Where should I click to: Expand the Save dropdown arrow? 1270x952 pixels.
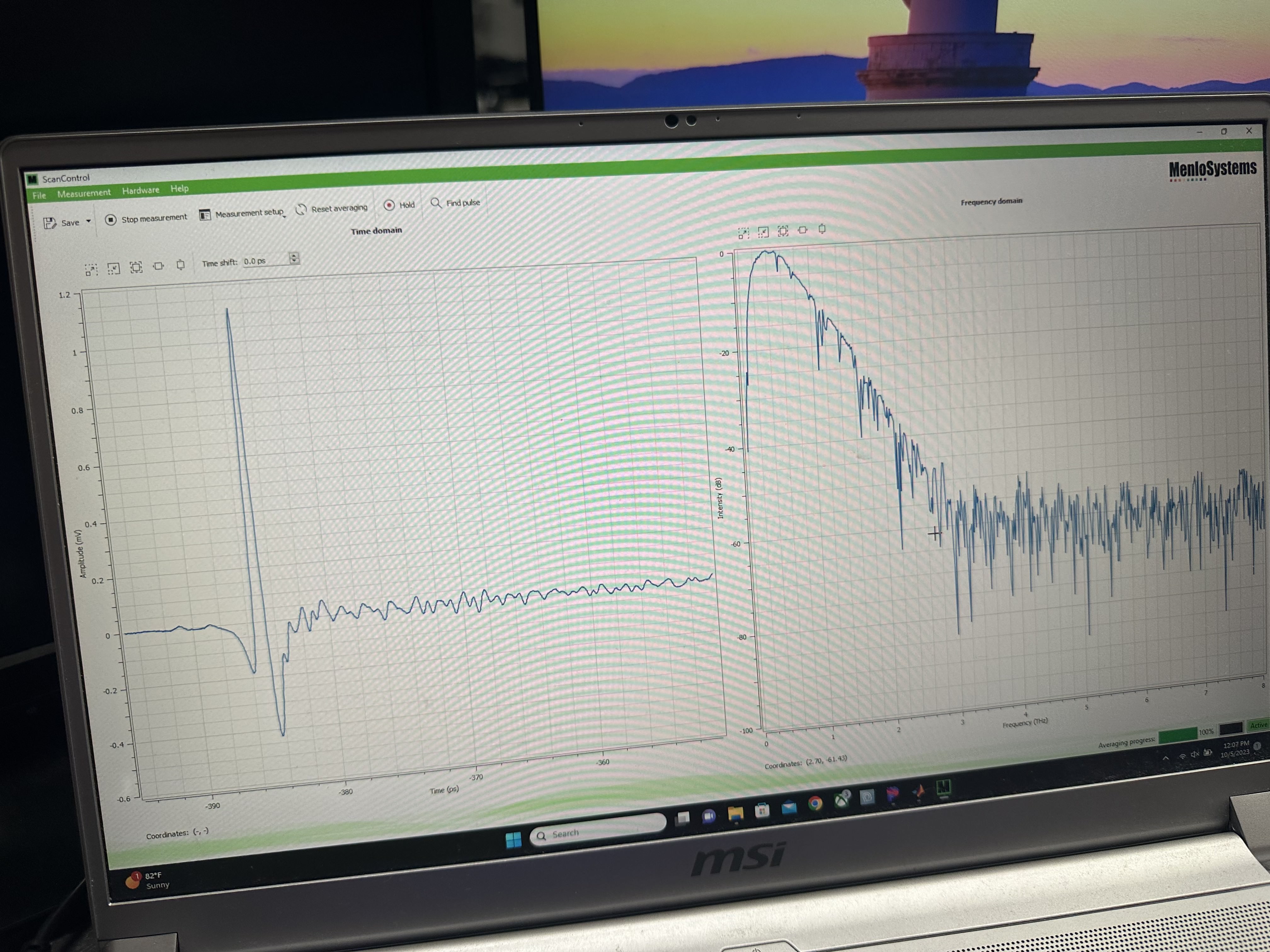pos(89,221)
